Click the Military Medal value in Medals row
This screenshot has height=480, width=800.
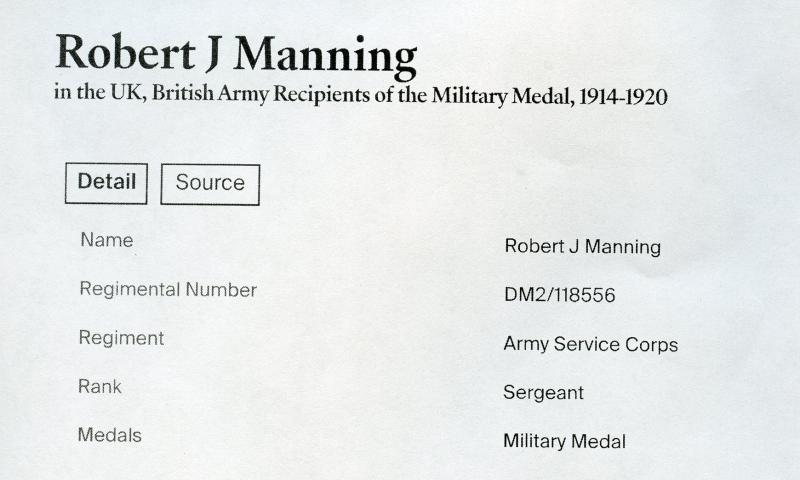564,441
